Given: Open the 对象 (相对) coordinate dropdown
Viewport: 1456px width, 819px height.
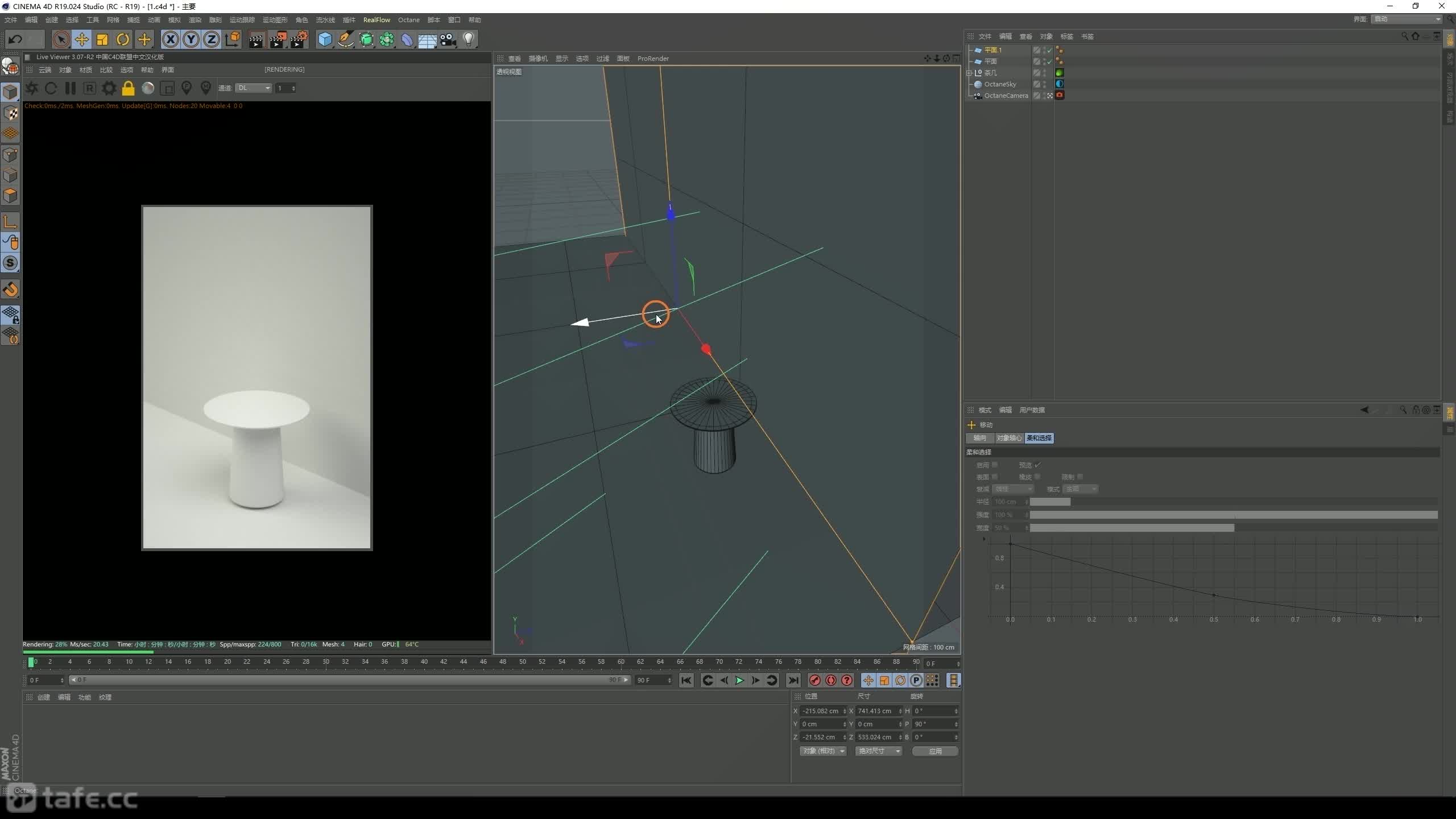Looking at the screenshot, I should pyautogui.click(x=823, y=751).
